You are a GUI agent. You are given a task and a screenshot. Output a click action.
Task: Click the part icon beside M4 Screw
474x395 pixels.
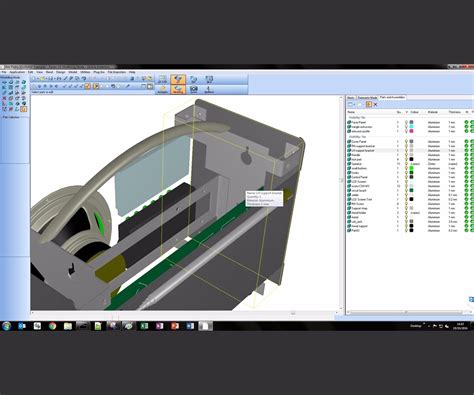pos(349,204)
